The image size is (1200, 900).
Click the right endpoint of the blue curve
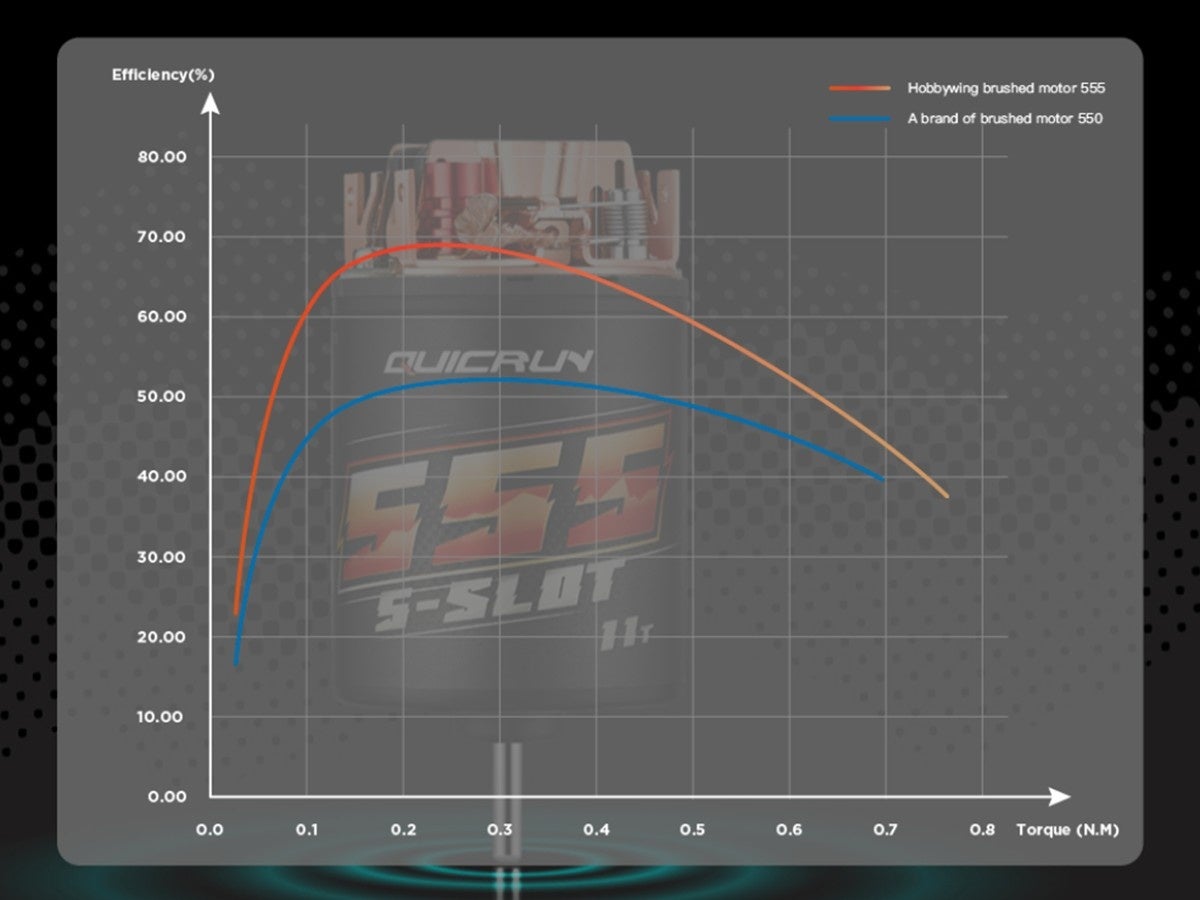tap(882, 479)
